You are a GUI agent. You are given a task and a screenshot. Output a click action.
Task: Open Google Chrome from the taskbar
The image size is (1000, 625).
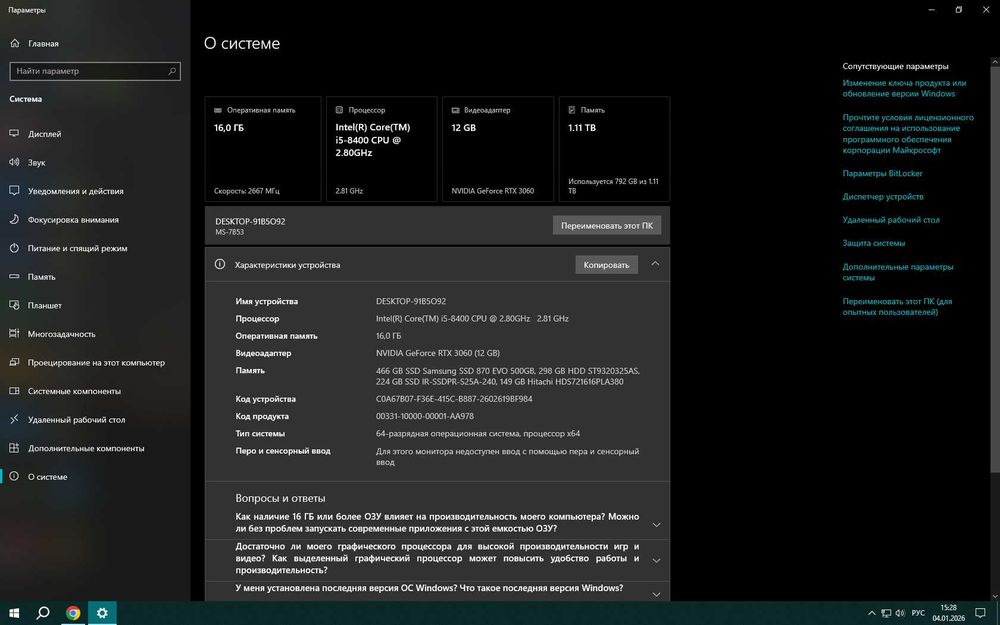pos(73,614)
